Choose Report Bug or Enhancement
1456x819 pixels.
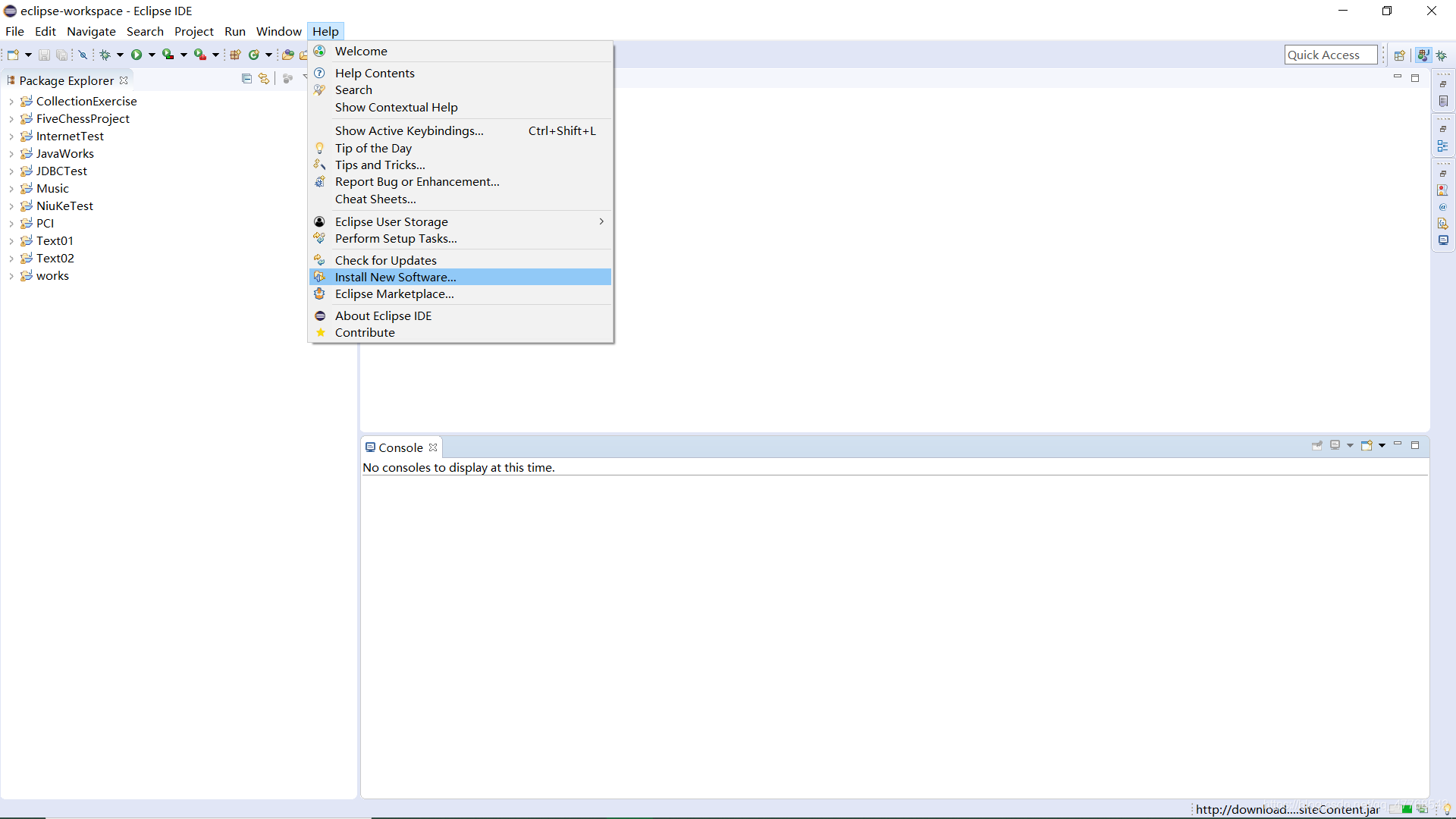click(x=460, y=182)
